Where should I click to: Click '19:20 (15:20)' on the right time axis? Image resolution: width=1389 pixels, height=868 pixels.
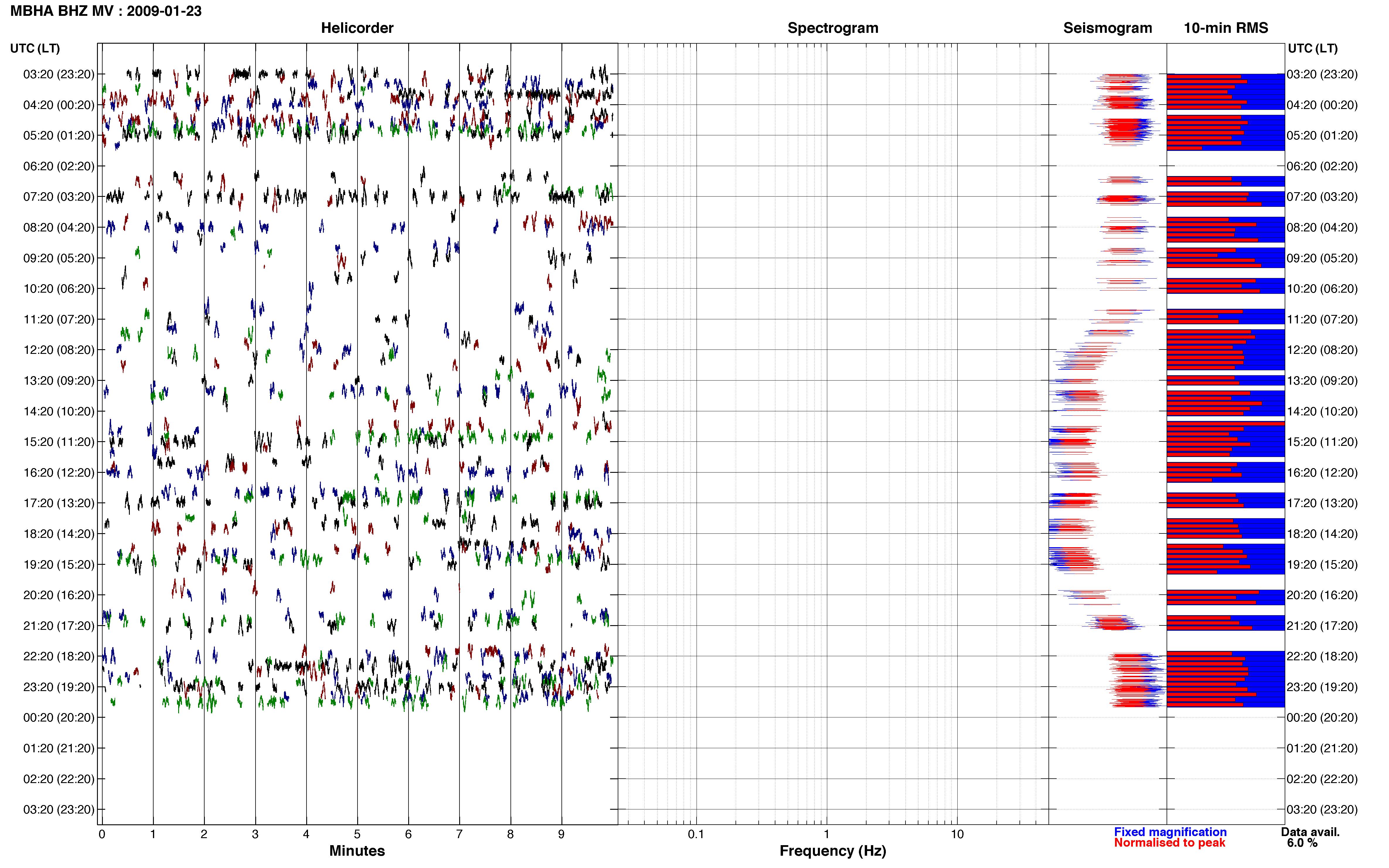pyautogui.click(x=1322, y=565)
